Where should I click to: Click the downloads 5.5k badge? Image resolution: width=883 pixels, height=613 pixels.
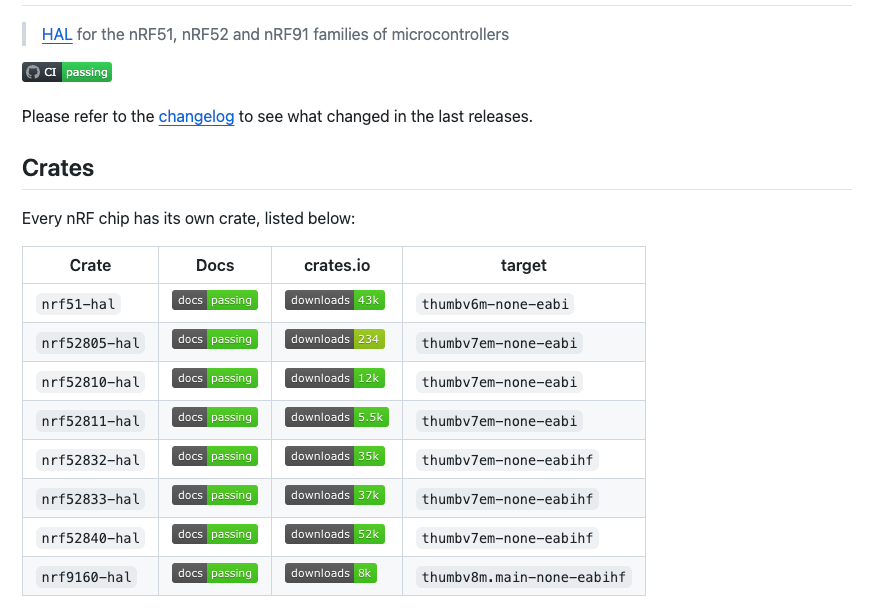pyautogui.click(x=337, y=417)
